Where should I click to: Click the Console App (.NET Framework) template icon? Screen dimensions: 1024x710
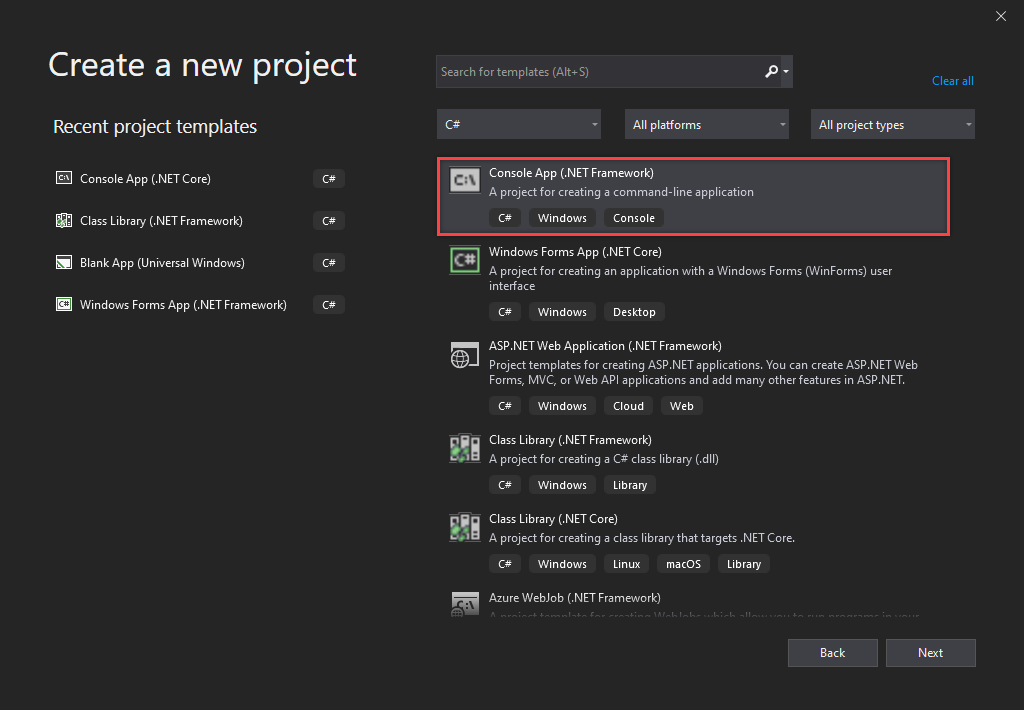(x=465, y=180)
